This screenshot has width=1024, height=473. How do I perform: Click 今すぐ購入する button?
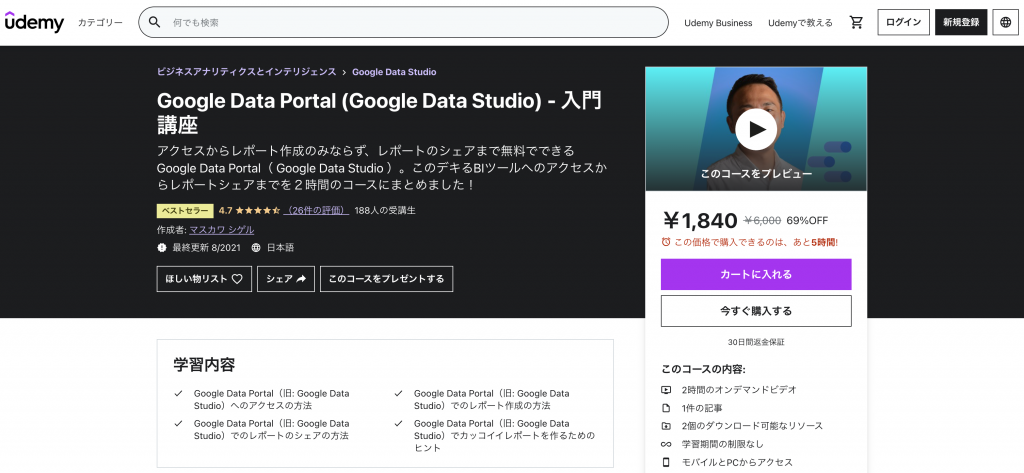[x=756, y=311]
